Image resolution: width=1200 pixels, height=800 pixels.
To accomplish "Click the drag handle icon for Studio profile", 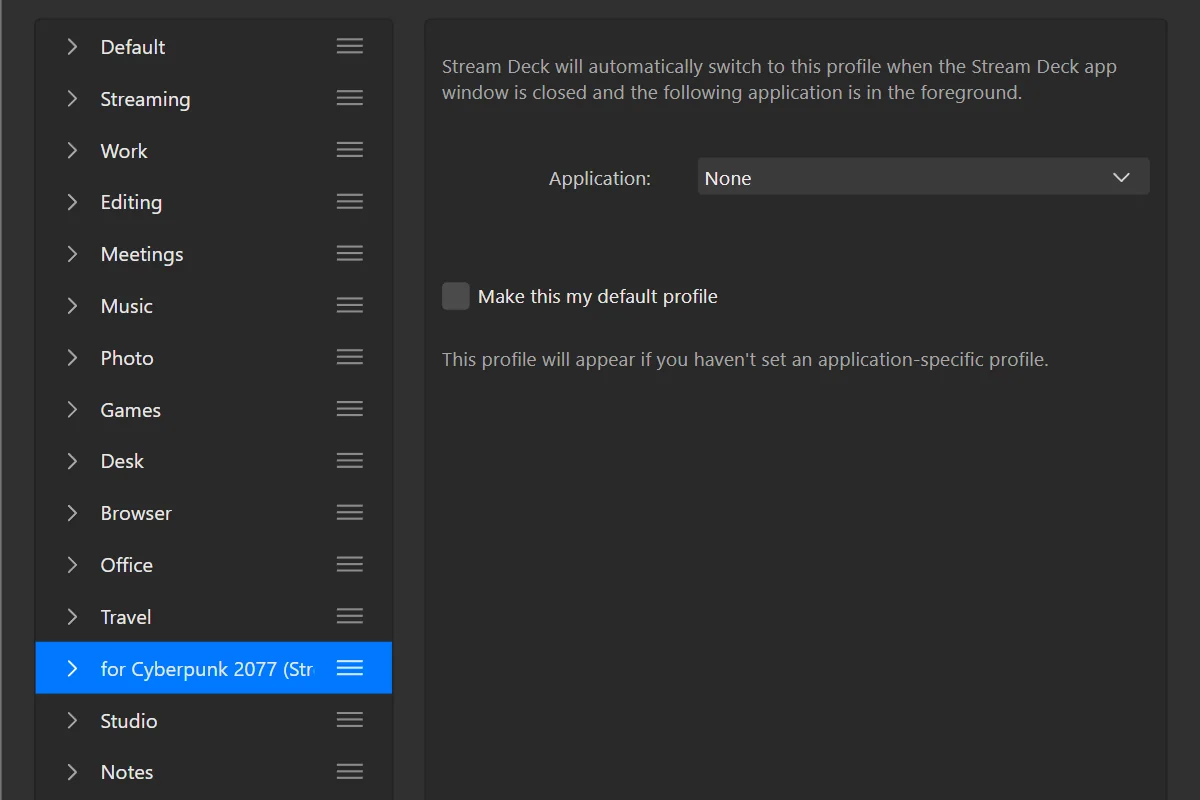I will (x=349, y=720).
